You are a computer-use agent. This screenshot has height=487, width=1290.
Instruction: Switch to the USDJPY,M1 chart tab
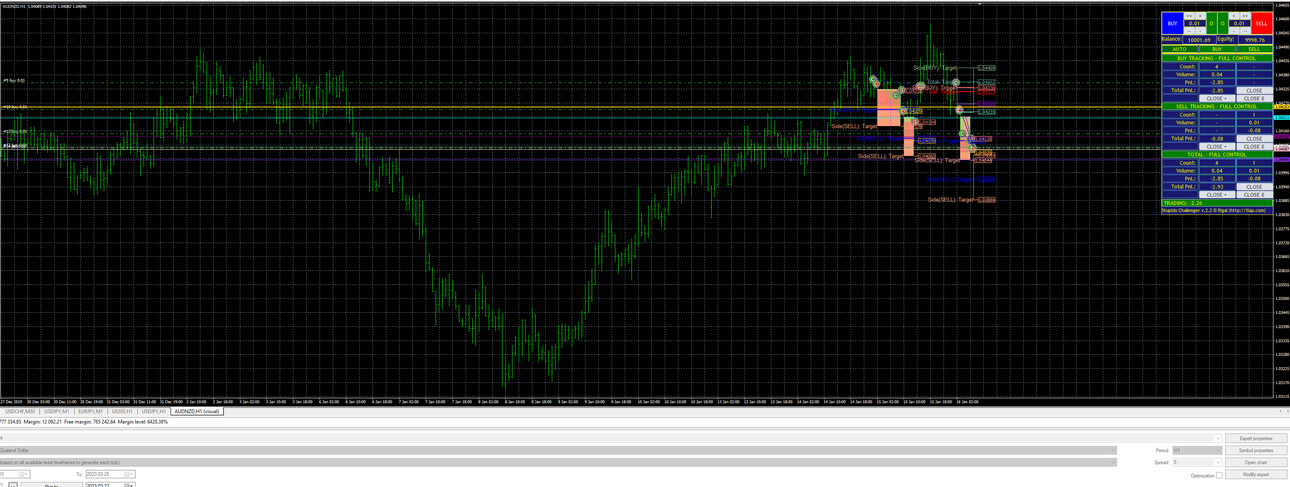57,411
